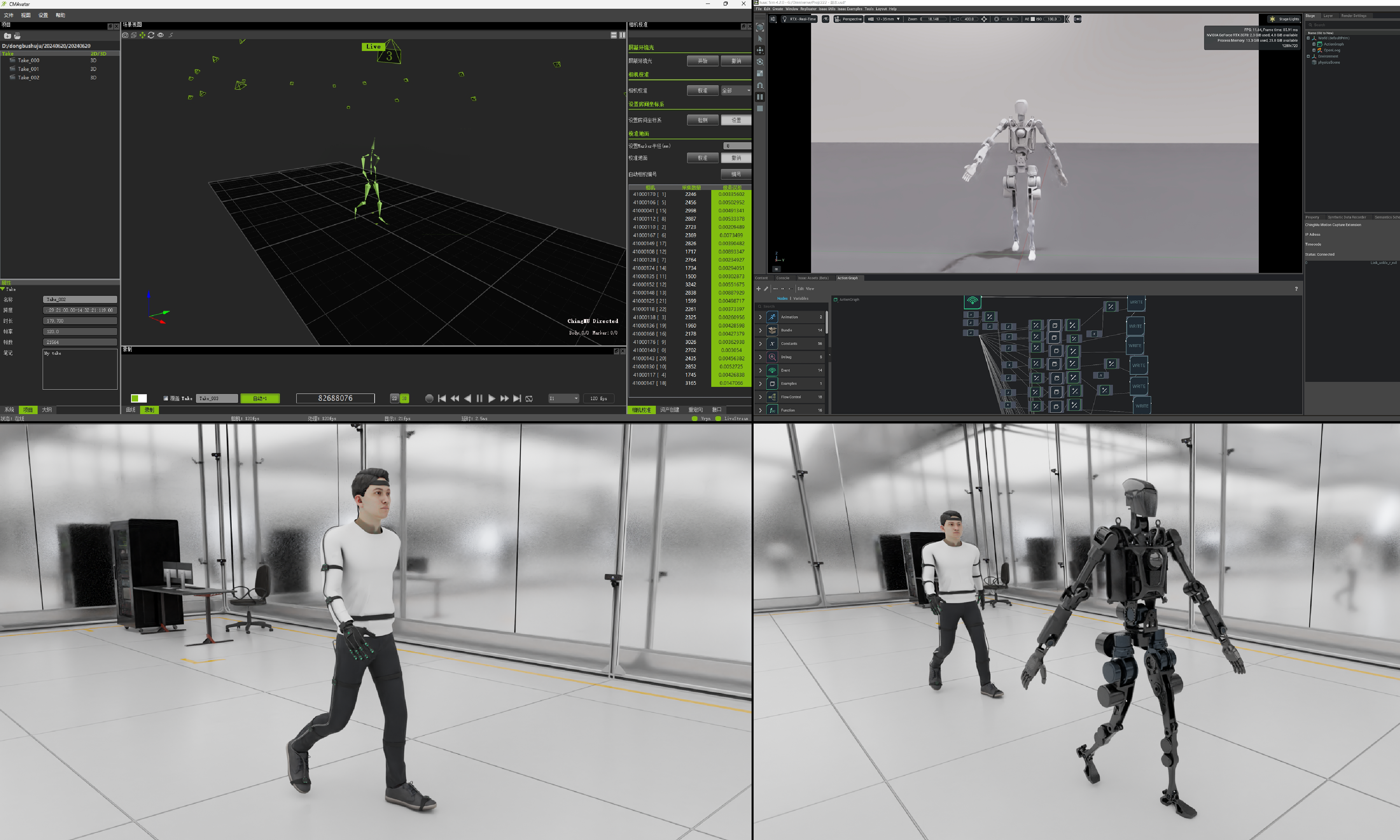Open the X1 playback speed dropdown
The height and width of the screenshot is (840, 1400).
pos(563,398)
